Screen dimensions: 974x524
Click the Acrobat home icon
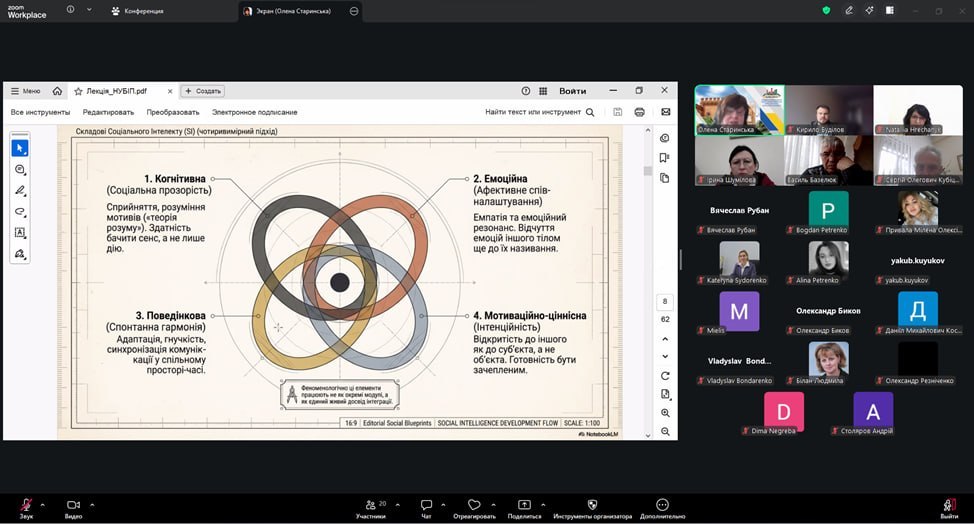tap(57, 91)
